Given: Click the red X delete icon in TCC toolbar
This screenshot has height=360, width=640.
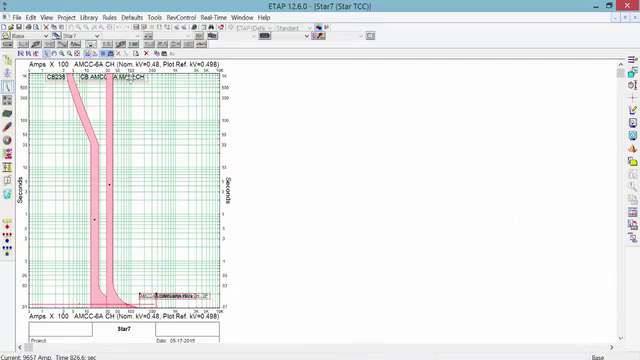Looking at the screenshot, I should coord(146,53).
